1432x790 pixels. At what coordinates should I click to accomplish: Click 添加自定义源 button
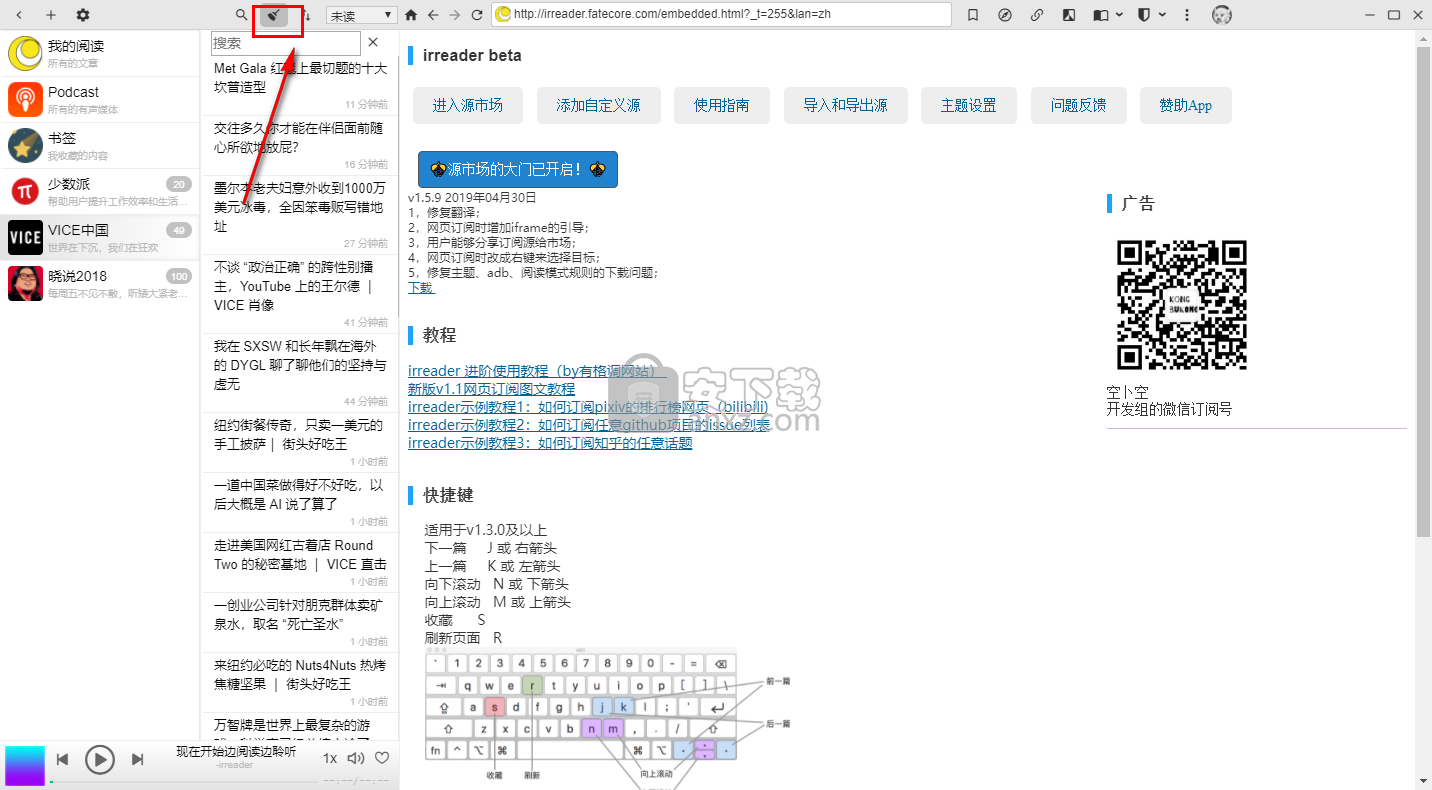click(599, 105)
